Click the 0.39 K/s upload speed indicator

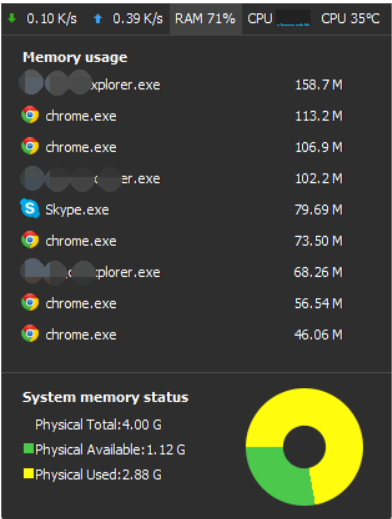click(137, 19)
